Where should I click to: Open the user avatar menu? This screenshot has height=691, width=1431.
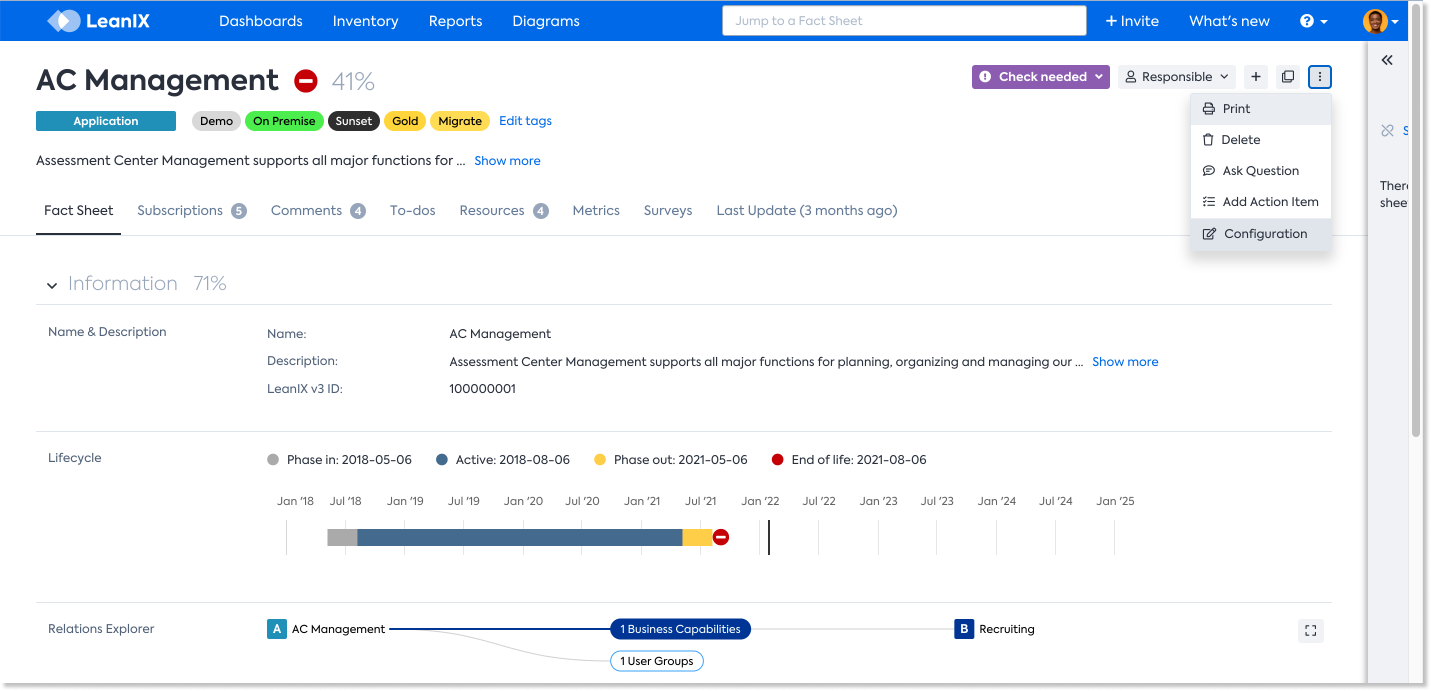[x=1381, y=21]
